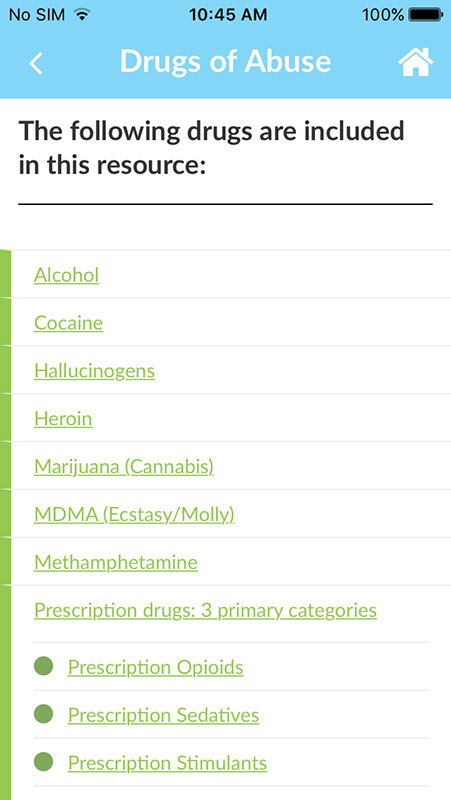451x800 pixels.
Task: Select Hallucinogens from the list
Action: (94, 371)
